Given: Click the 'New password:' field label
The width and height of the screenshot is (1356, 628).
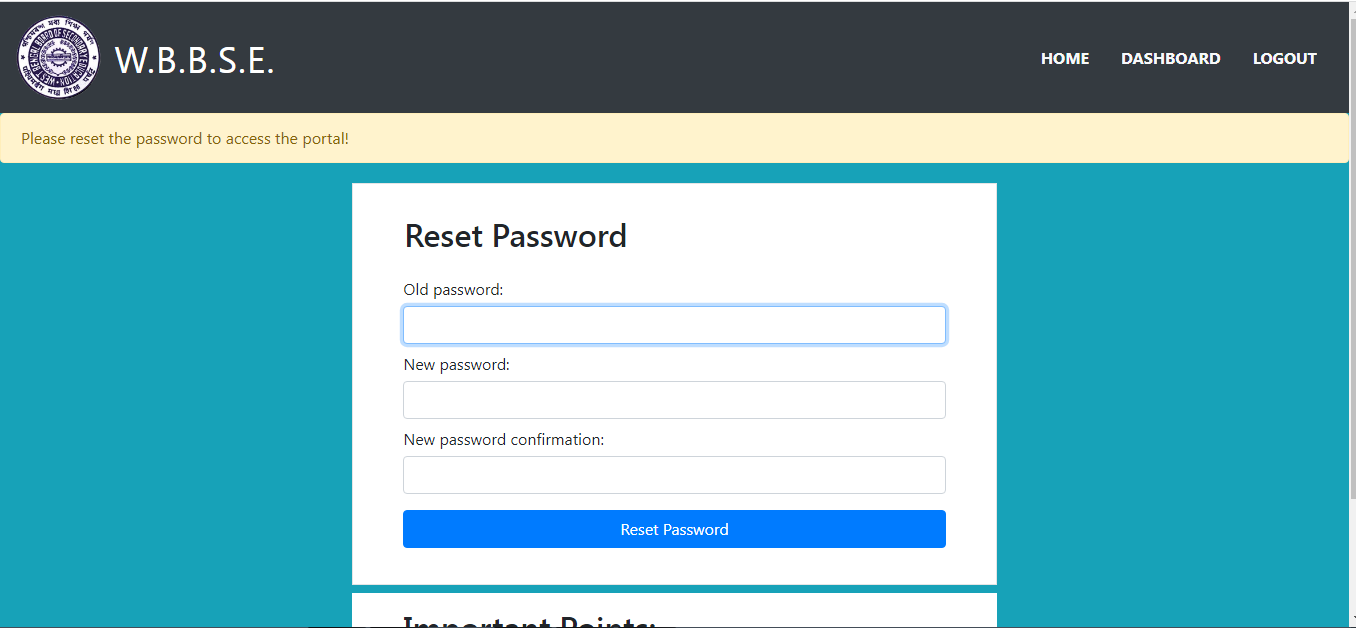Looking at the screenshot, I should pyautogui.click(x=456, y=365).
